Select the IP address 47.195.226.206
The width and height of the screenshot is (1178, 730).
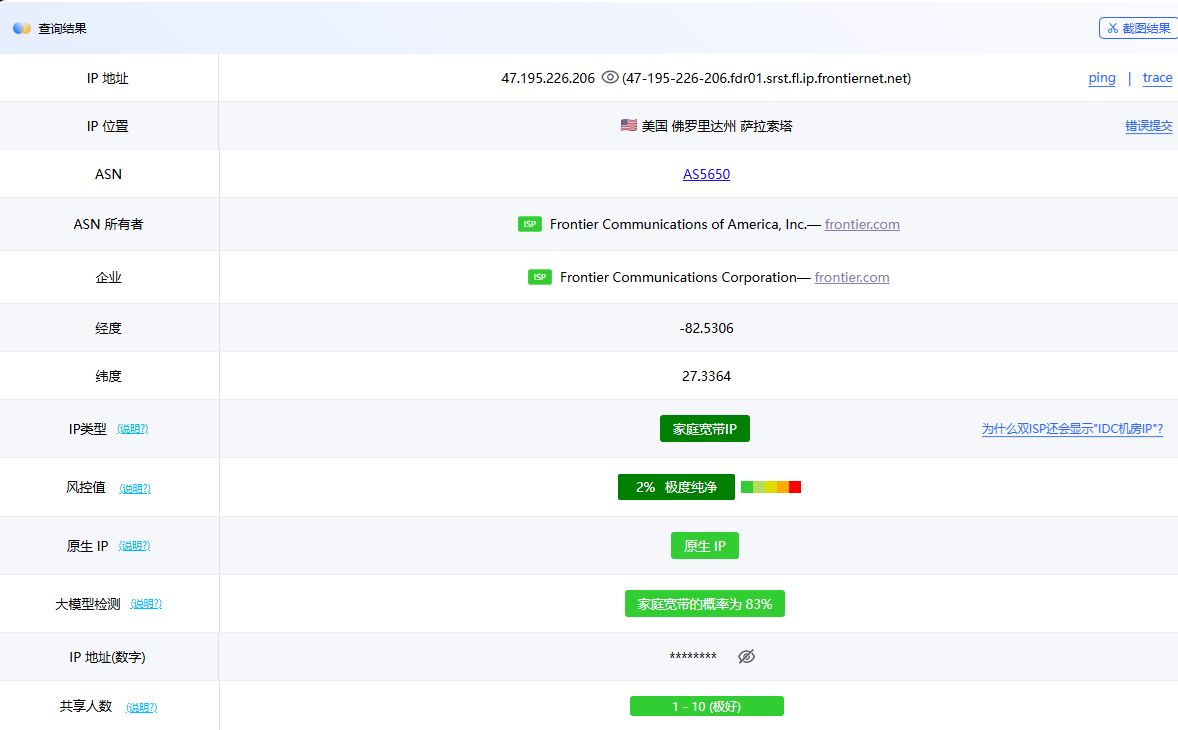[x=548, y=78]
